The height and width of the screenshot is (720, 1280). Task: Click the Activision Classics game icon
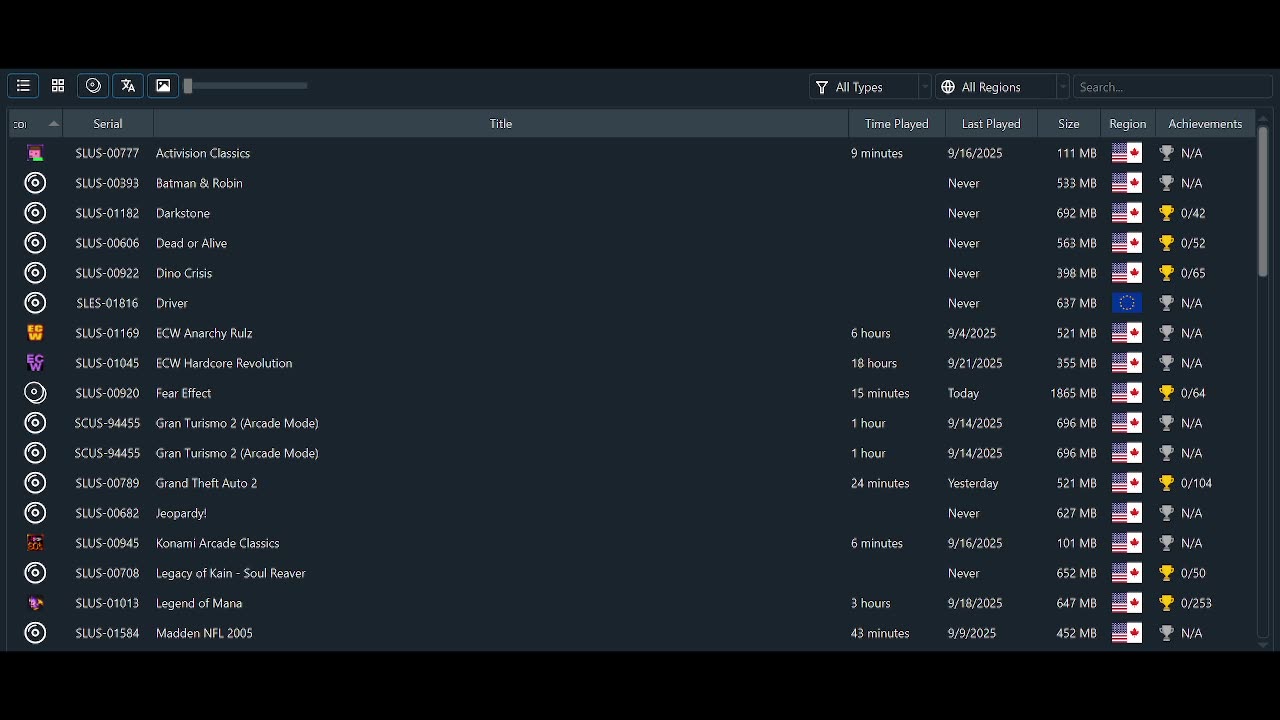tap(35, 153)
